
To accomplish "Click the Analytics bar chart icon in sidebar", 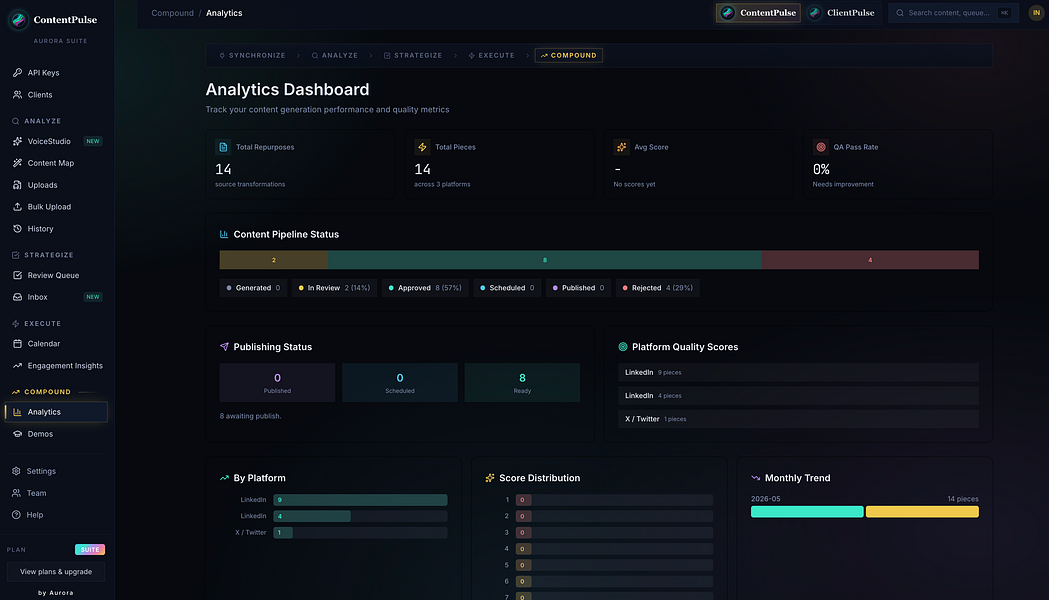I will tap(17, 412).
